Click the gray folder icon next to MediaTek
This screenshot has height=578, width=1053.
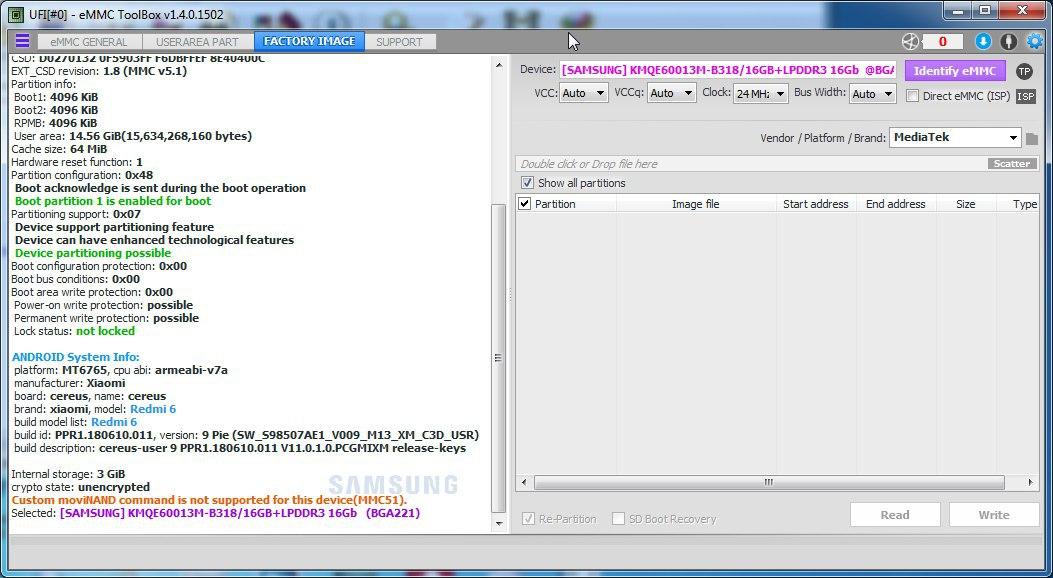tap(1032, 139)
